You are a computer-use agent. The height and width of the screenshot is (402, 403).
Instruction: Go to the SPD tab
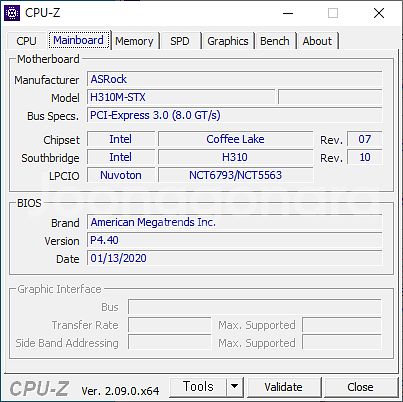(x=180, y=41)
